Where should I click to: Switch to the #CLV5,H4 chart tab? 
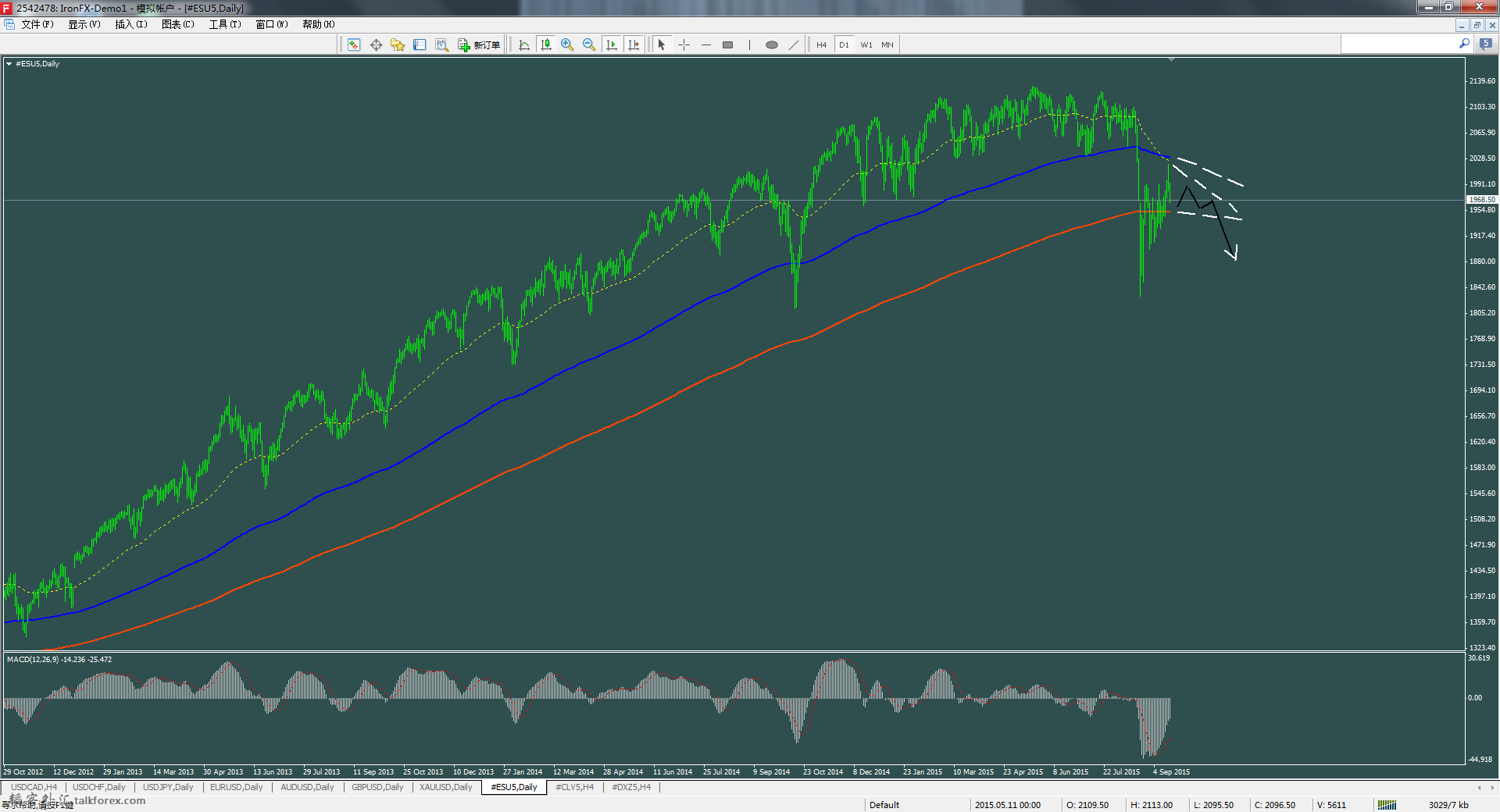(574, 787)
